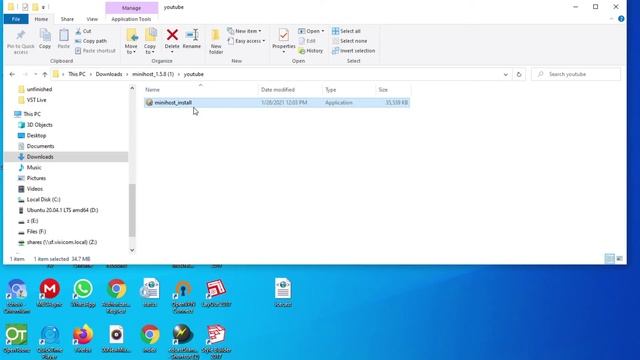
Task: Click Invert selection
Action: [x=353, y=51]
